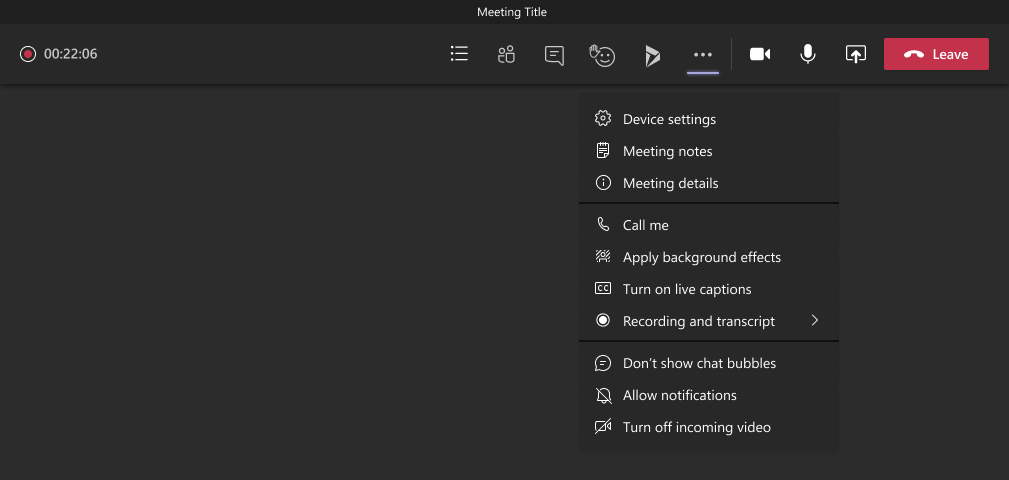Open the meeting agenda list icon
Image resolution: width=1009 pixels, height=480 pixels.
459,54
